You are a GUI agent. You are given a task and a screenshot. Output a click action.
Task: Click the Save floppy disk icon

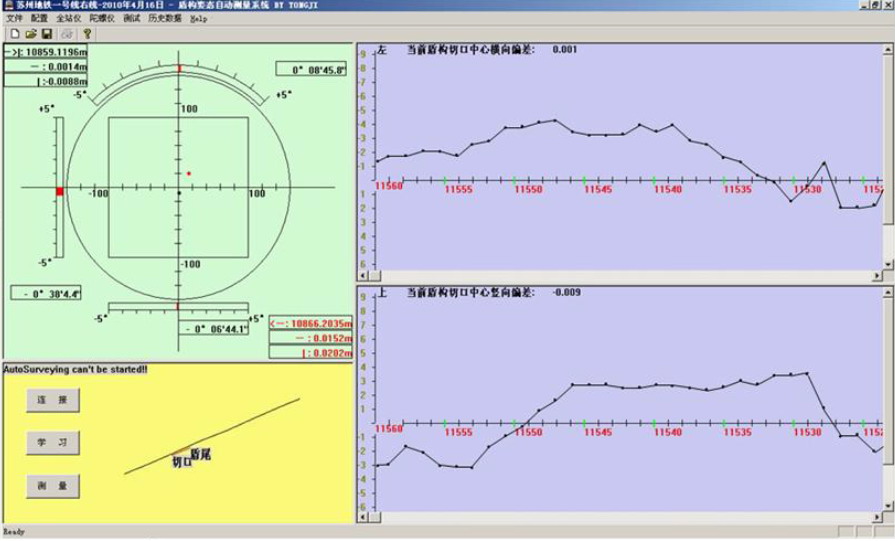46,33
